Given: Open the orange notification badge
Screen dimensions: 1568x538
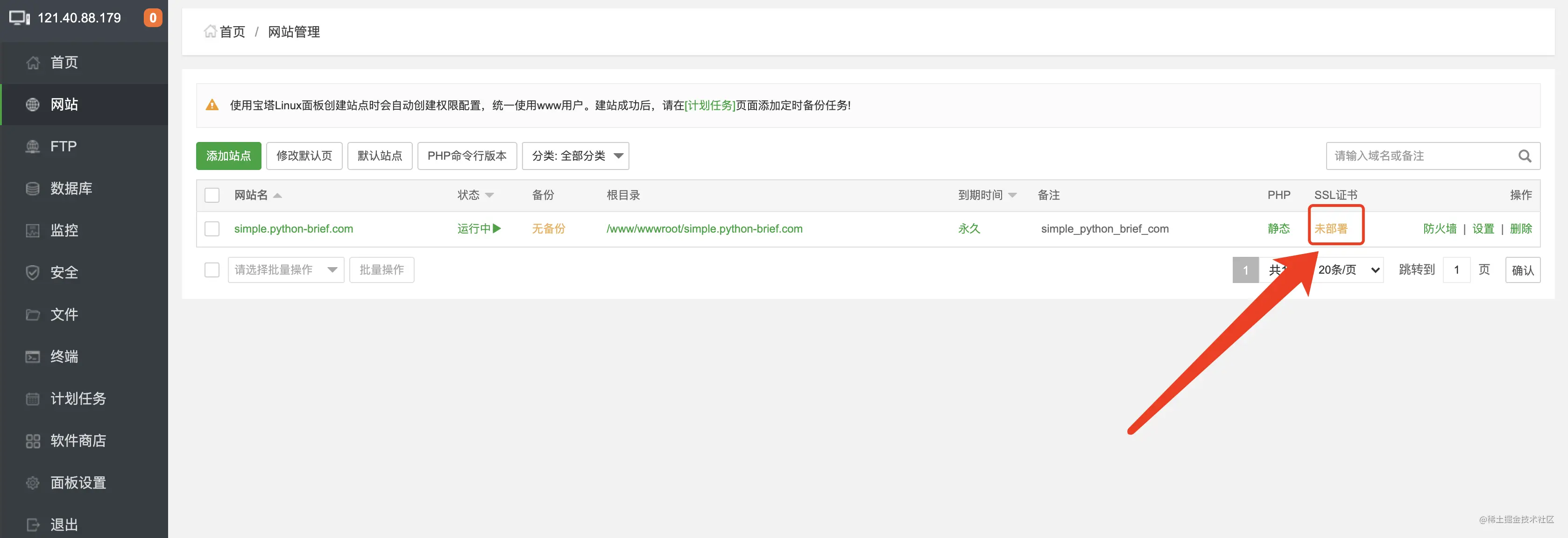Looking at the screenshot, I should point(153,18).
